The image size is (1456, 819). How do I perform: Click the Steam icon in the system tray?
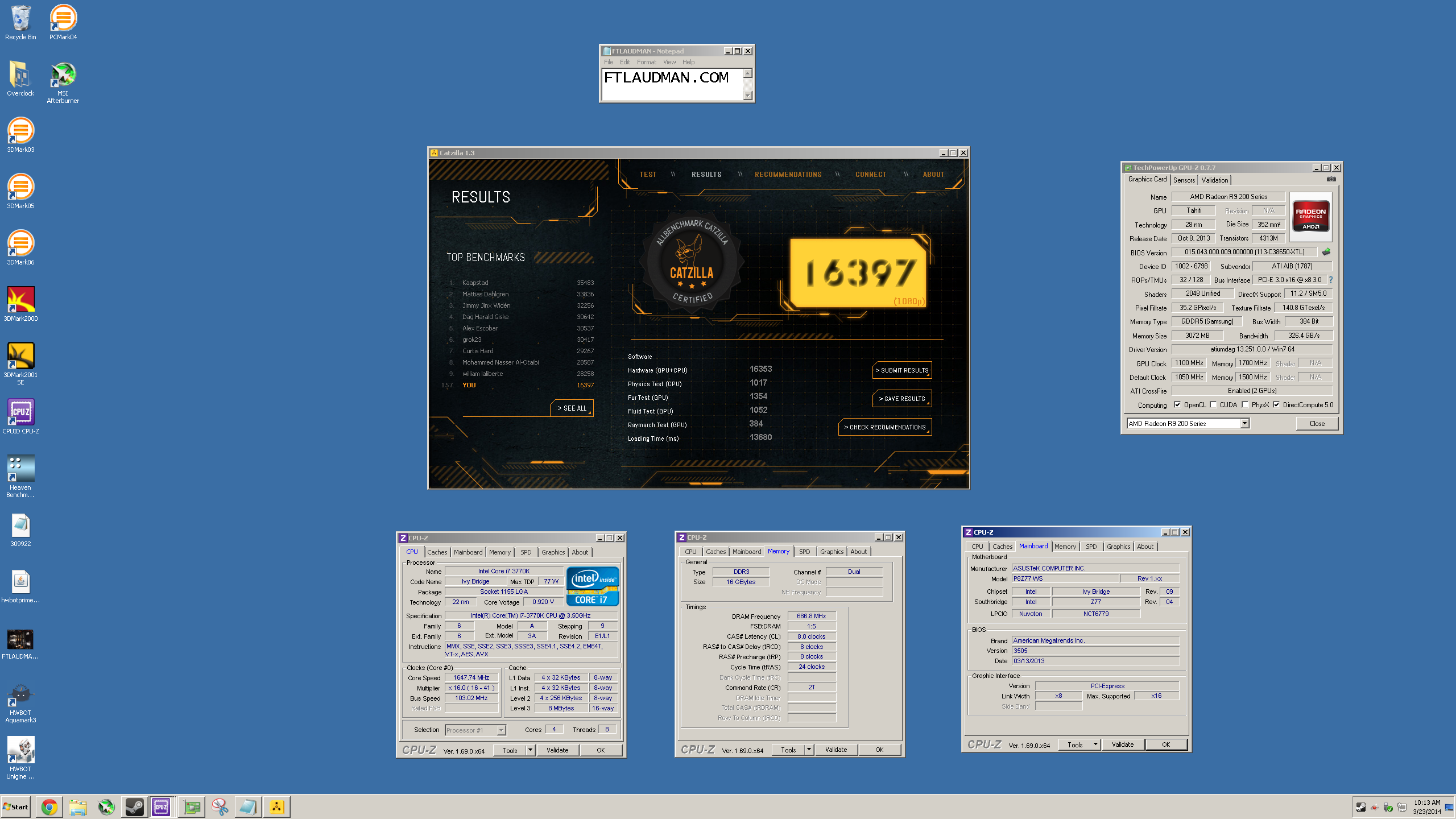coord(1361,807)
